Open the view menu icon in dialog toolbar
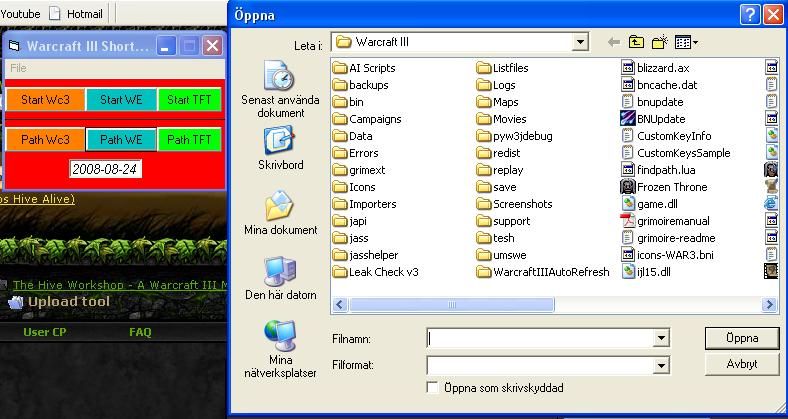This screenshot has height=419, width=788. click(x=686, y=43)
